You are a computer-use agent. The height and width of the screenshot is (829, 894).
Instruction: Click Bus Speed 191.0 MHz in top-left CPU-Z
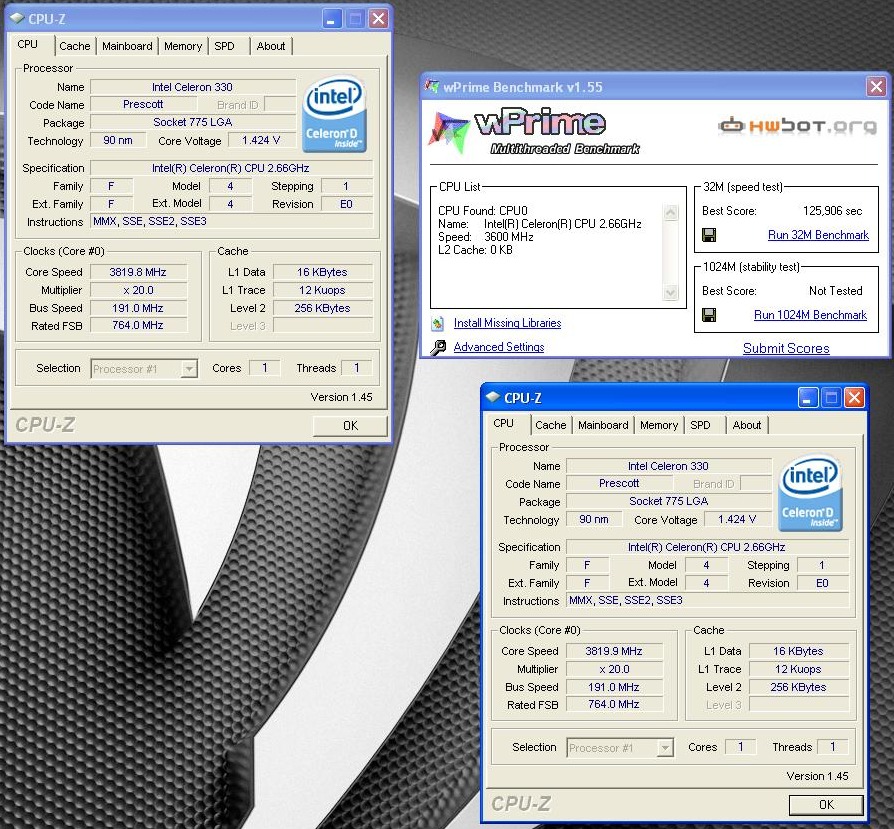(138, 308)
